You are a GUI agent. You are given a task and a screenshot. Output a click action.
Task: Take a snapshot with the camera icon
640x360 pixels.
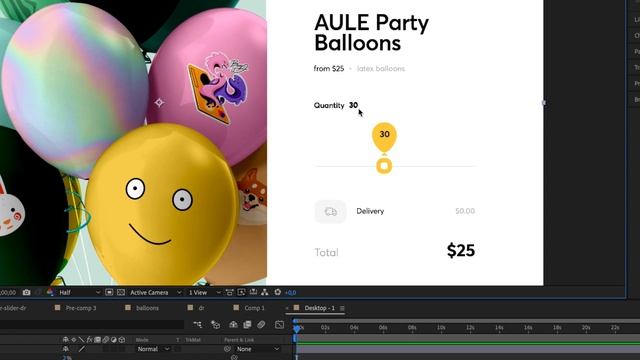27,292
